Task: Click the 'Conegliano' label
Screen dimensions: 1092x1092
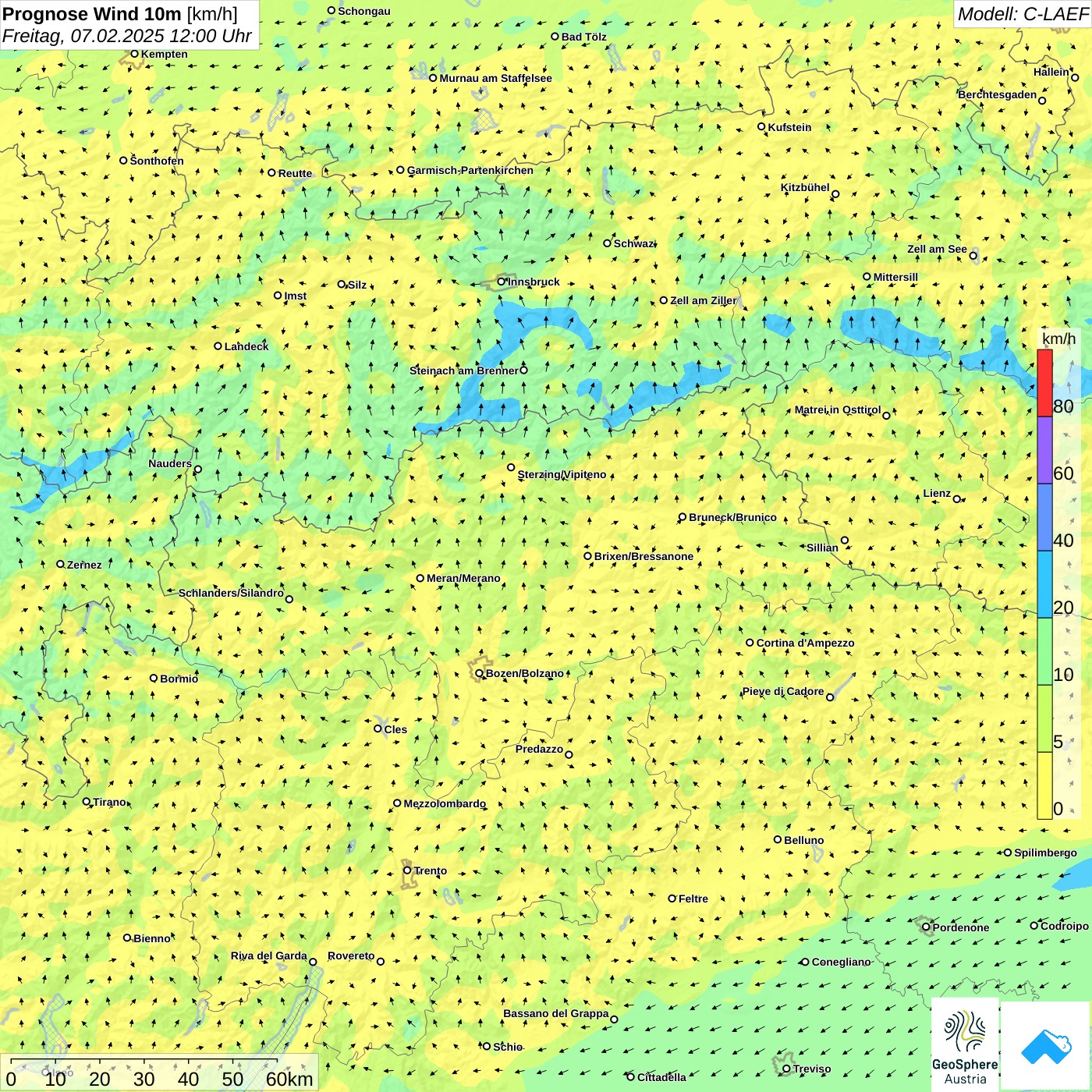Action: point(841,962)
